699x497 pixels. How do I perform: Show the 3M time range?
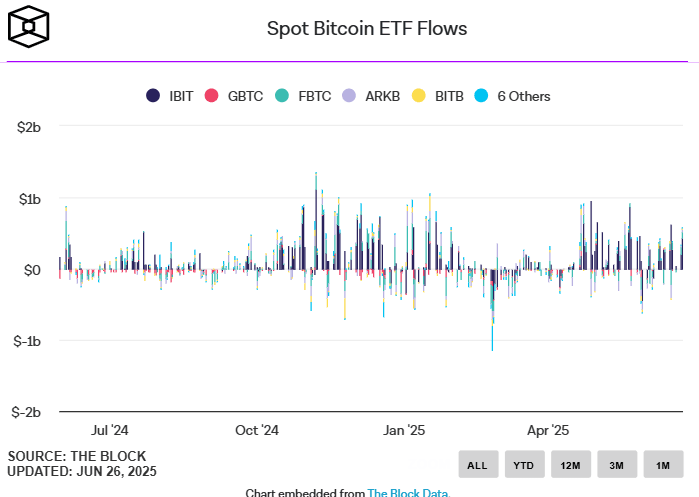[x=617, y=464]
